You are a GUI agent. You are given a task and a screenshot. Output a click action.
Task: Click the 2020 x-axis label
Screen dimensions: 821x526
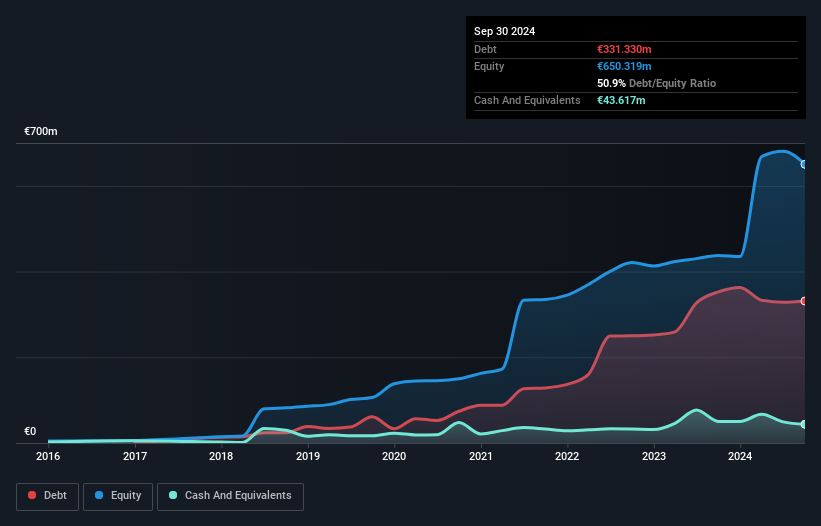click(394, 456)
